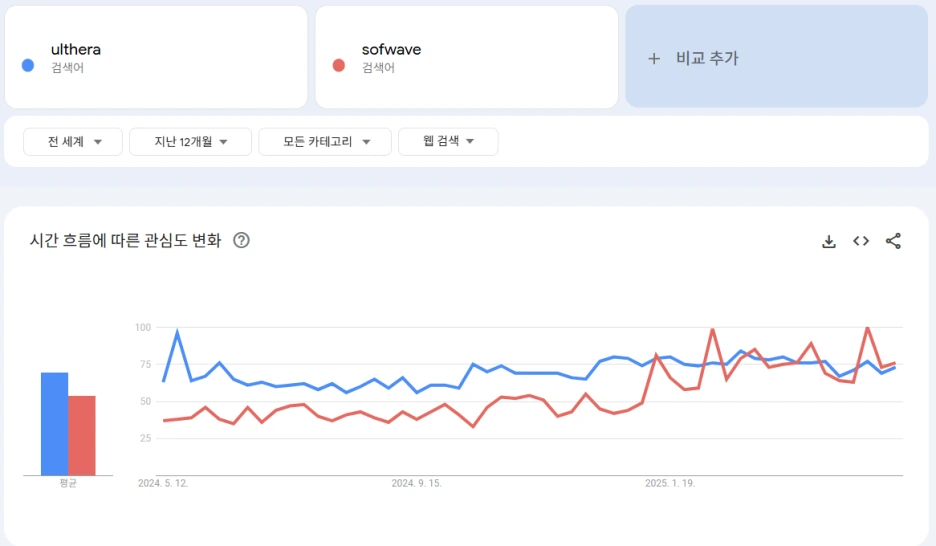
Task: Click the 검색어 label under ulthera
Action: (x=67, y=68)
